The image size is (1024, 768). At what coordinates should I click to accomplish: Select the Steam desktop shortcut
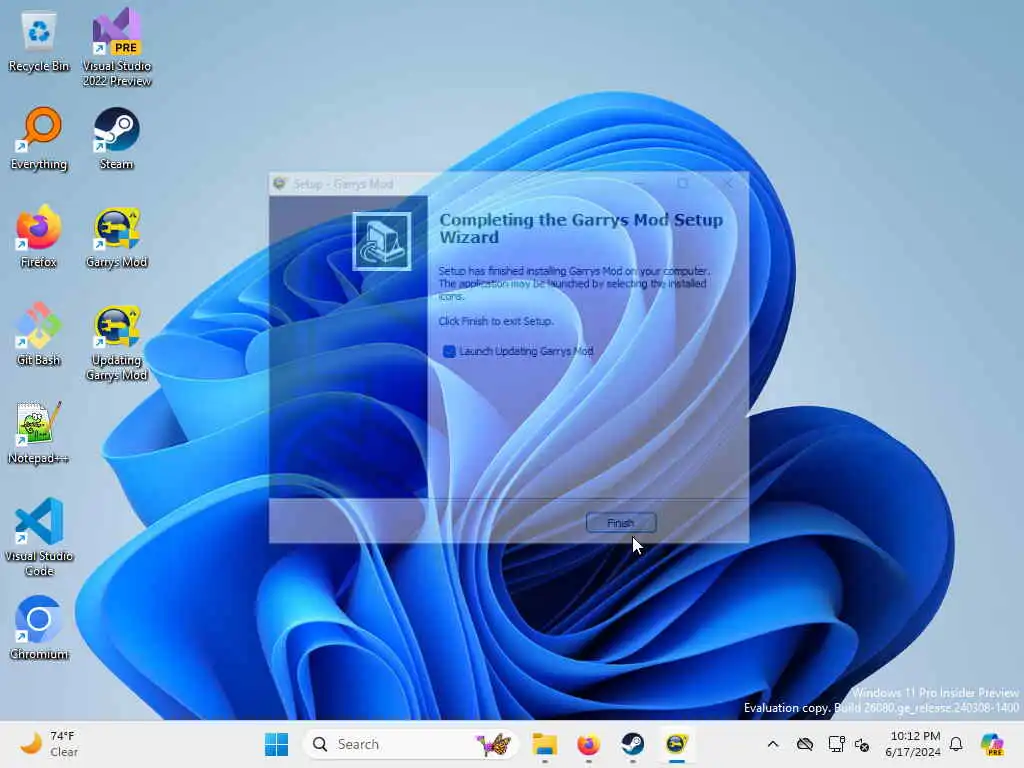[x=116, y=139]
